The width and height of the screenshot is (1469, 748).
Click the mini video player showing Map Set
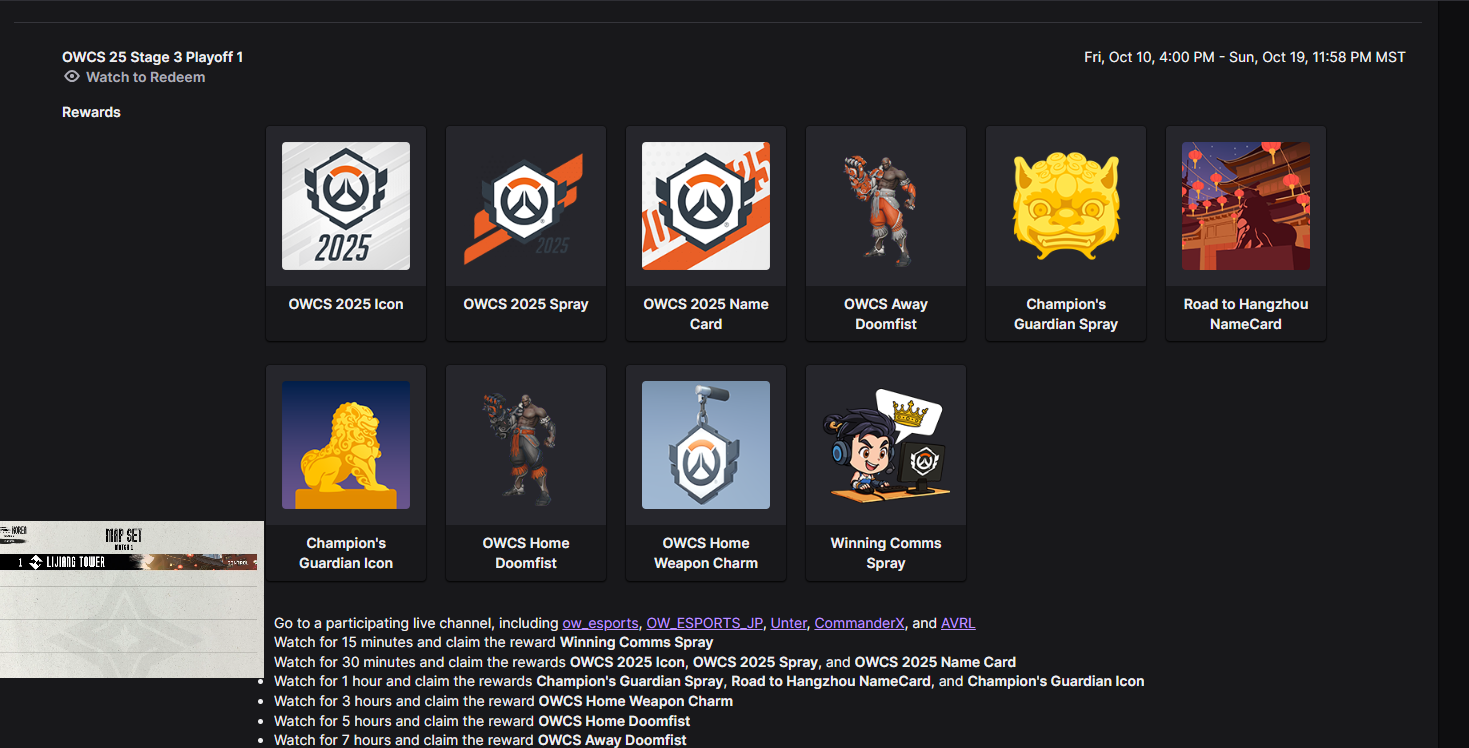(x=132, y=599)
